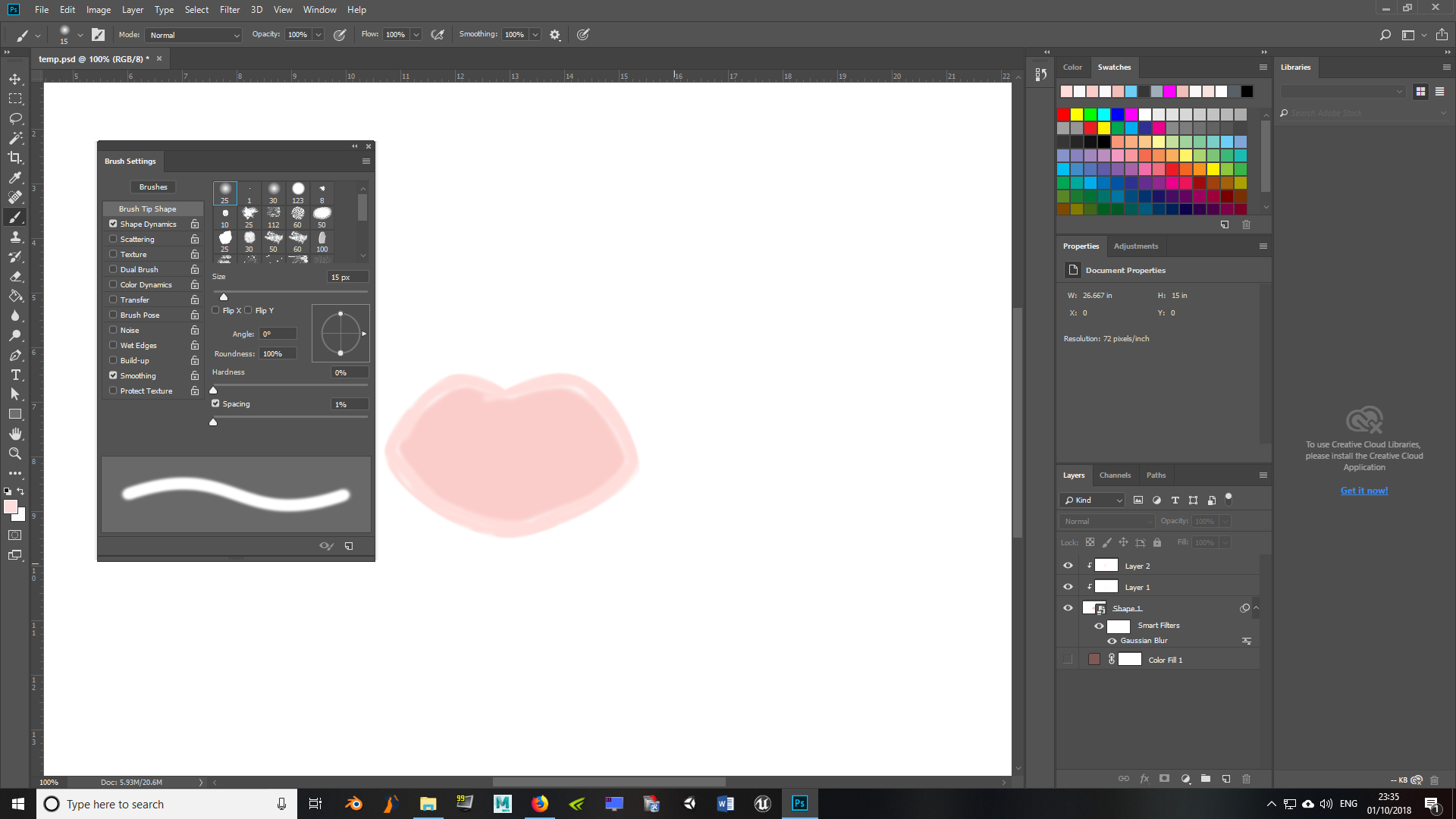Switch to the Channels tab

(x=1116, y=475)
